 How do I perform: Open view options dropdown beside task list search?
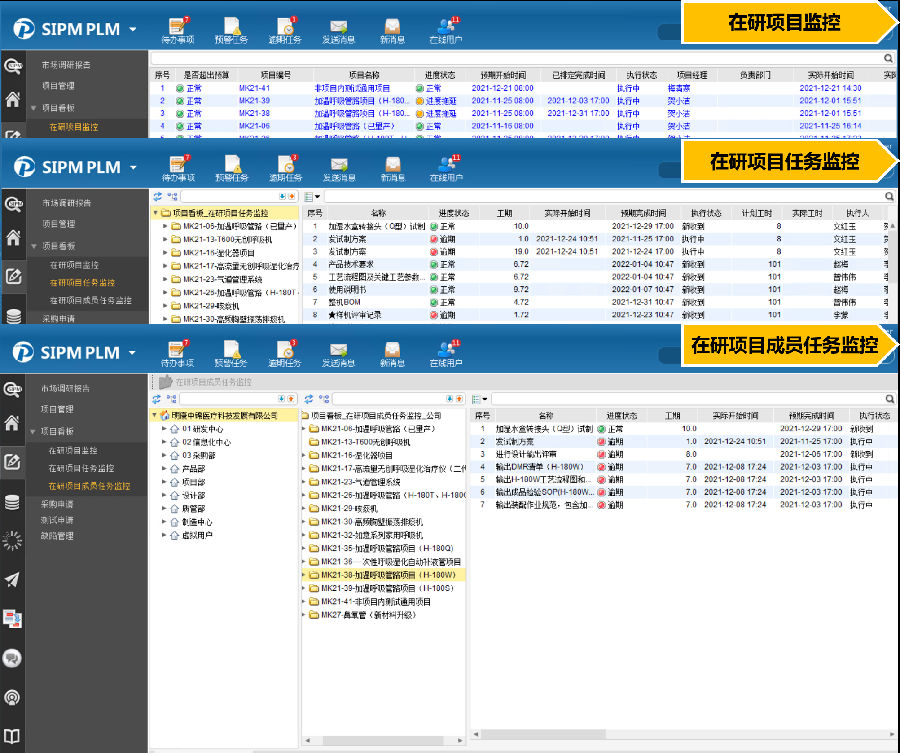[311, 198]
